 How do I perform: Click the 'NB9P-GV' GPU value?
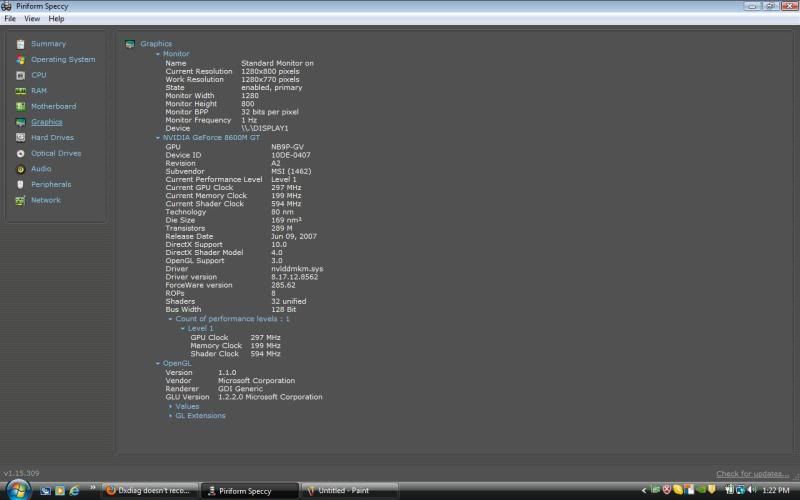click(287, 147)
